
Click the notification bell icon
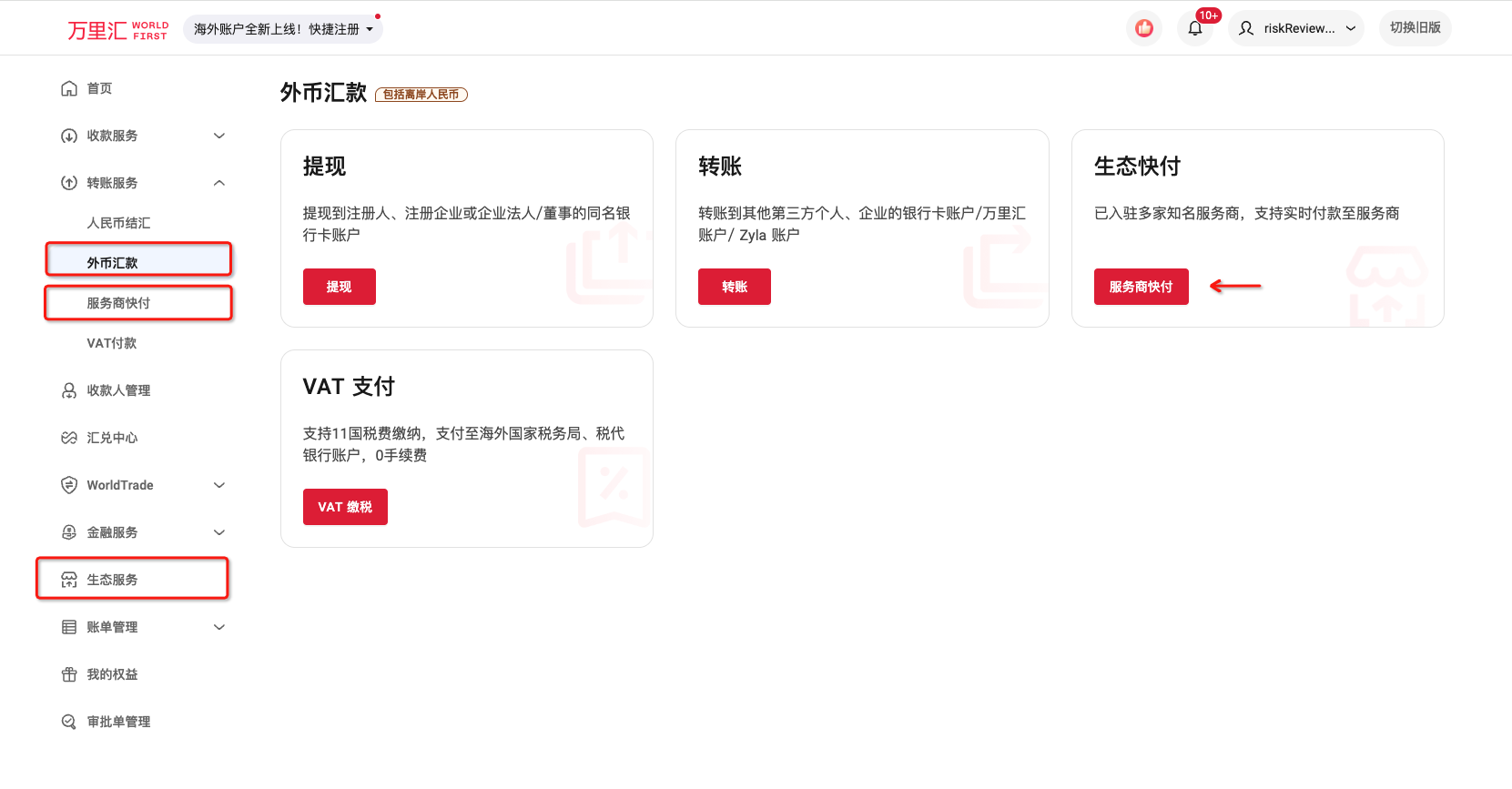click(1194, 28)
